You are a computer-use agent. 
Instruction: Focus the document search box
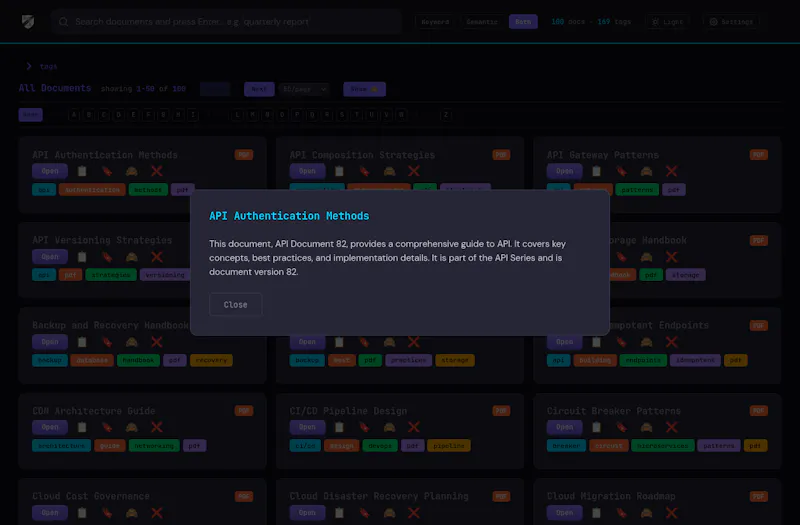point(226,22)
